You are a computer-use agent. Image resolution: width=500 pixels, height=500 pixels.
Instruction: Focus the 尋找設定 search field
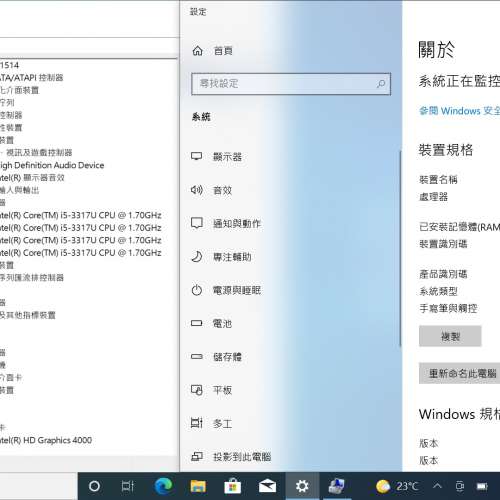pyautogui.click(x=291, y=84)
